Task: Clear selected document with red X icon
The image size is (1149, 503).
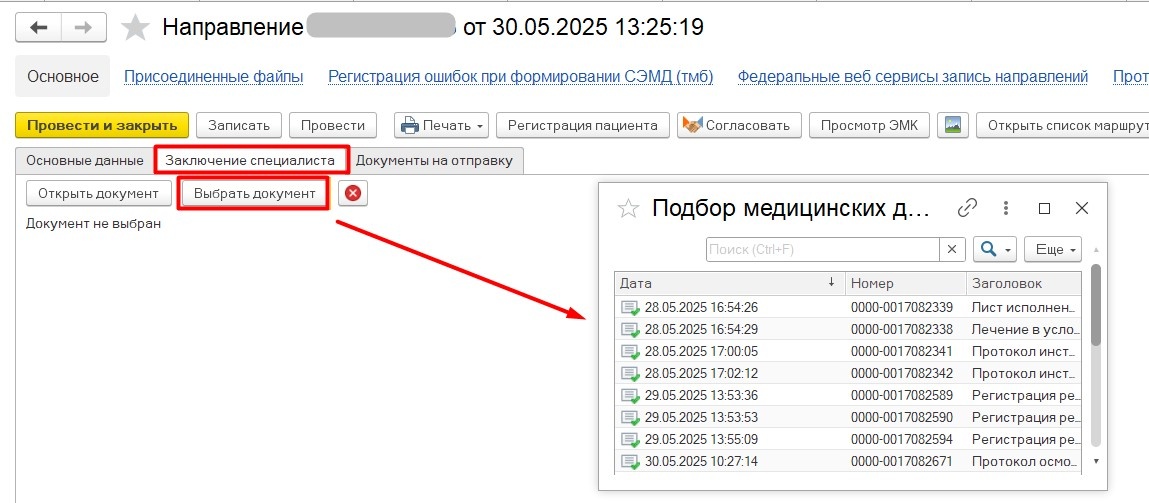Action: tap(352, 193)
